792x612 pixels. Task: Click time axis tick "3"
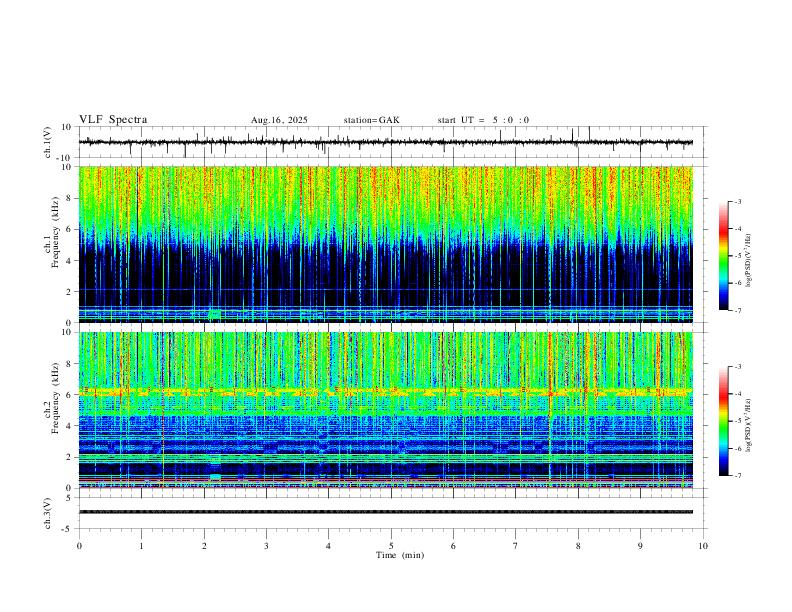pos(266,546)
